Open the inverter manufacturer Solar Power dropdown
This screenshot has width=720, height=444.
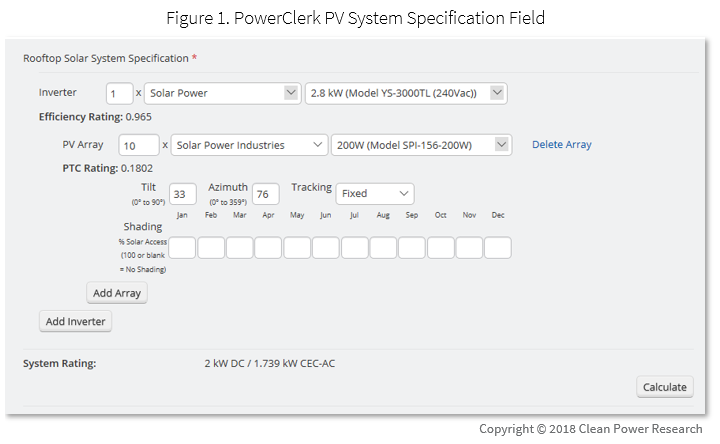[222, 93]
